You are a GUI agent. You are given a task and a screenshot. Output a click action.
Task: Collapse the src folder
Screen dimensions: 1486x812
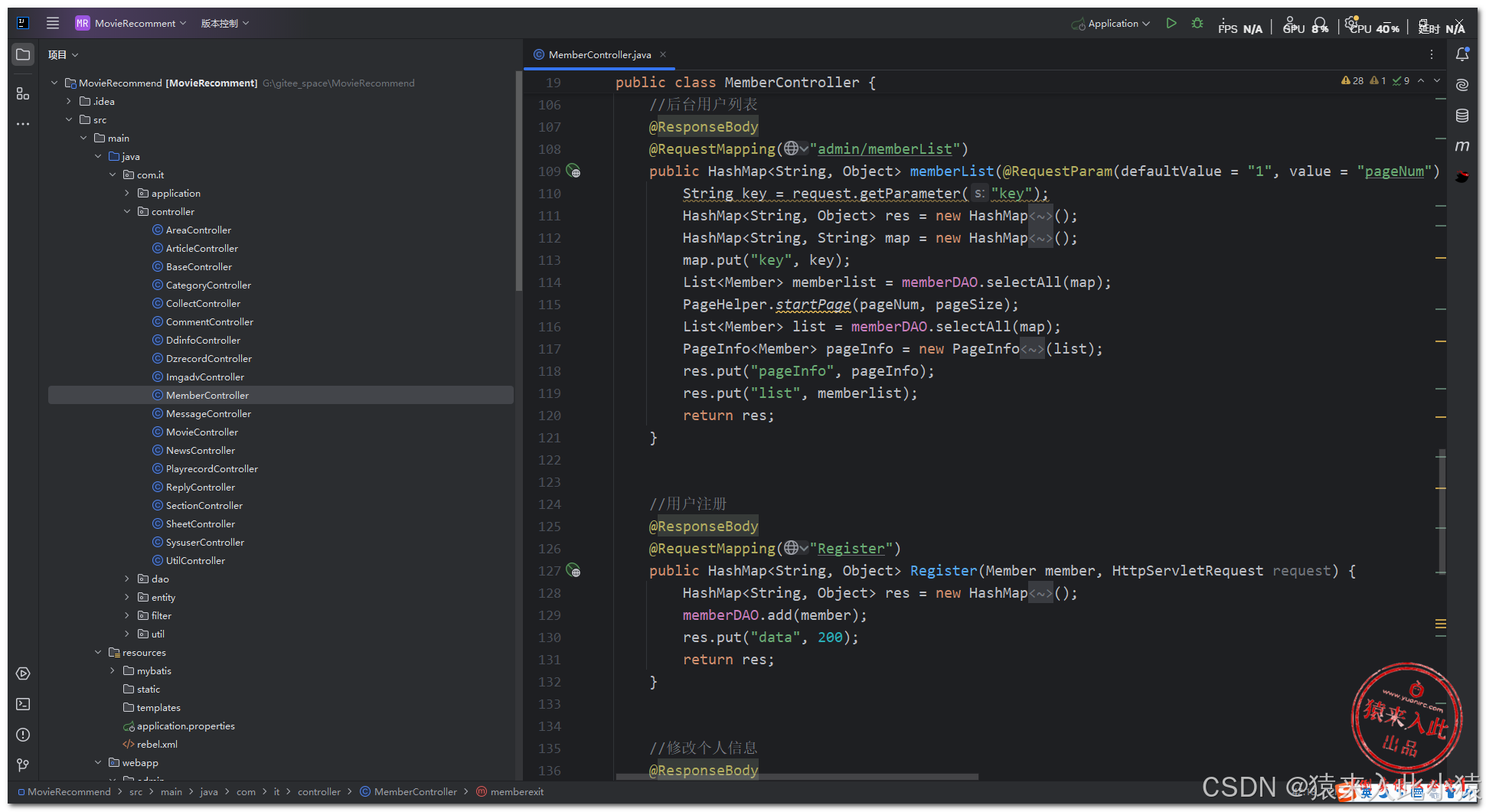69,119
